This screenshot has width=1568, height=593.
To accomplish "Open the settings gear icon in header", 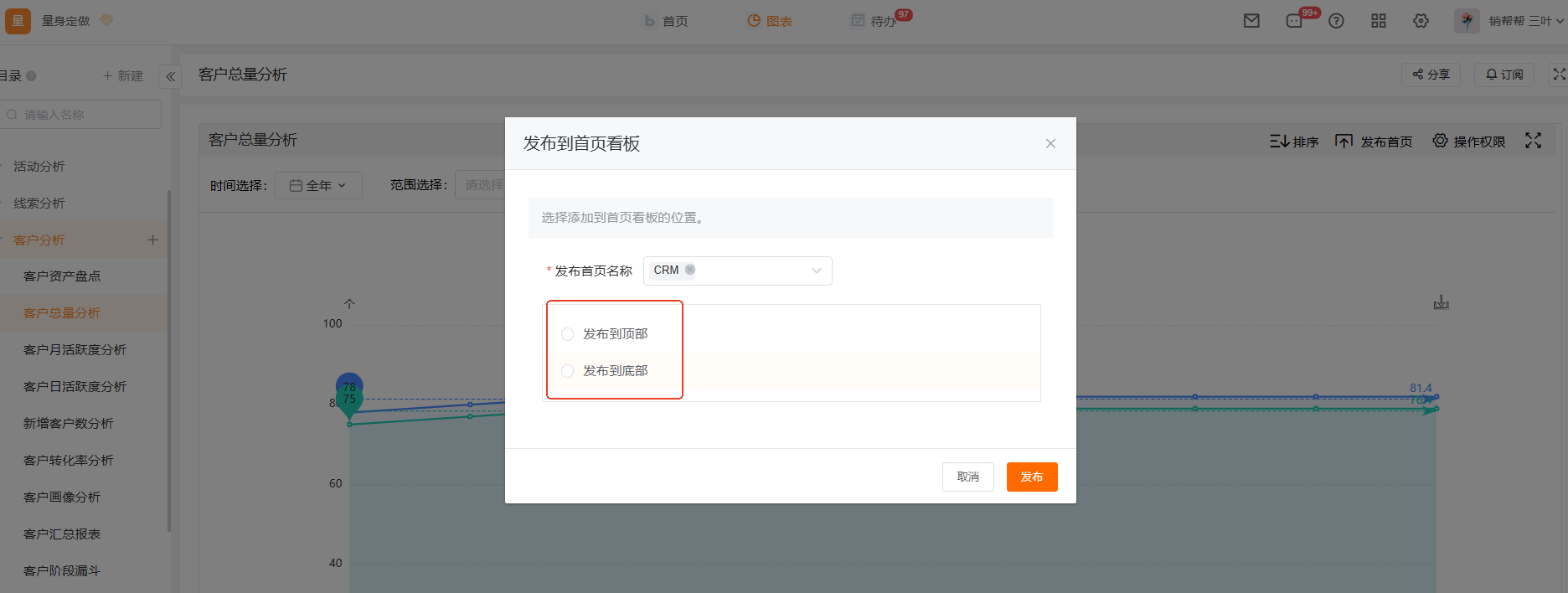I will [1421, 21].
